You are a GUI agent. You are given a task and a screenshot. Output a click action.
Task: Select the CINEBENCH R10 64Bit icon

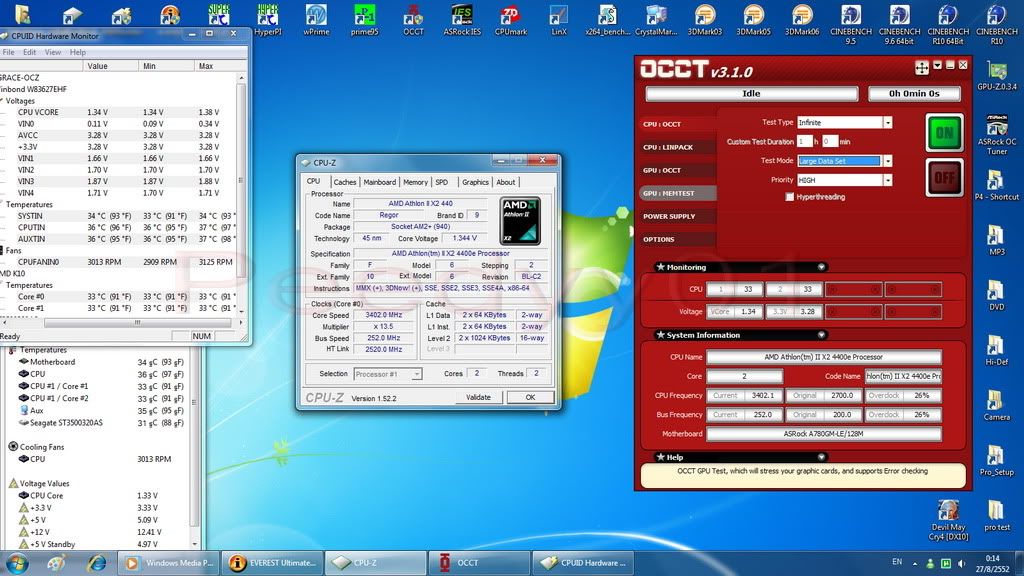[x=948, y=24]
